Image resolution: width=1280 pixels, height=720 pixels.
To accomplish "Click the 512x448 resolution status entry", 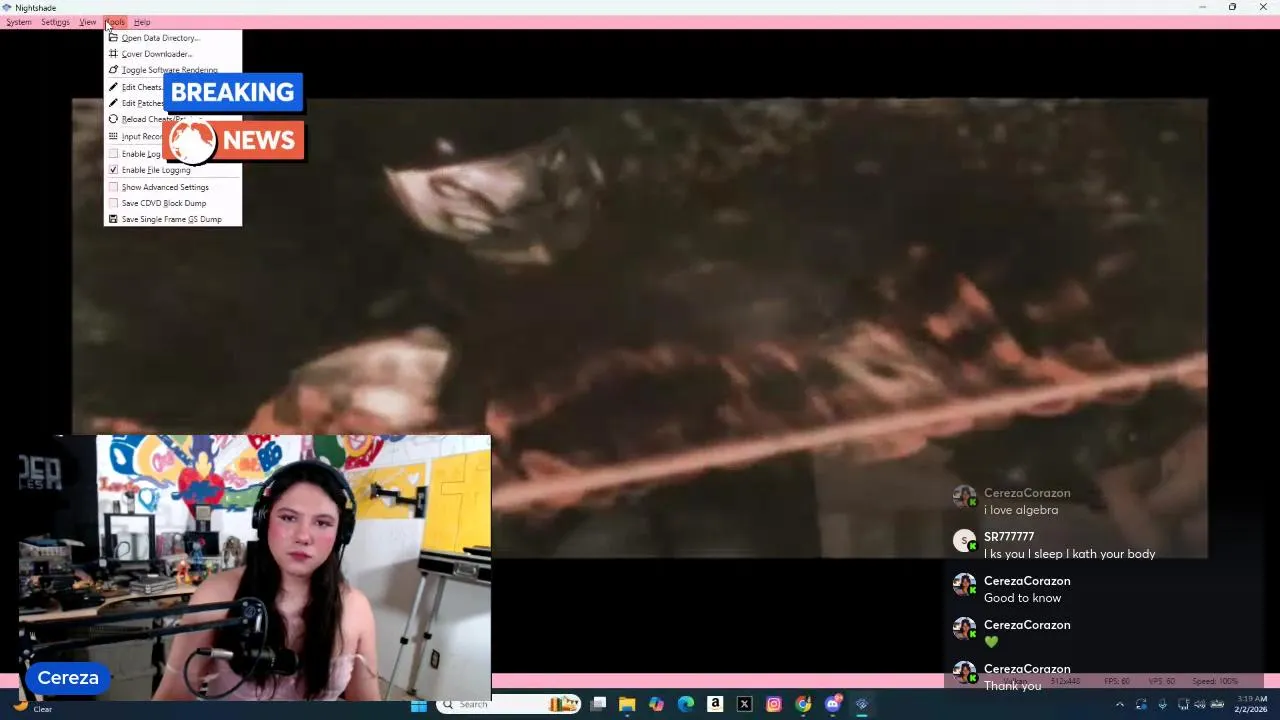I will [x=1065, y=681].
